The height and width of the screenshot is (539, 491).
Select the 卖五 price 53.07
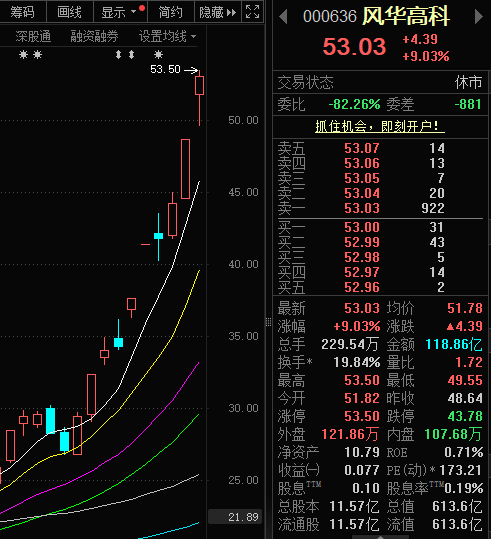[x=362, y=148]
